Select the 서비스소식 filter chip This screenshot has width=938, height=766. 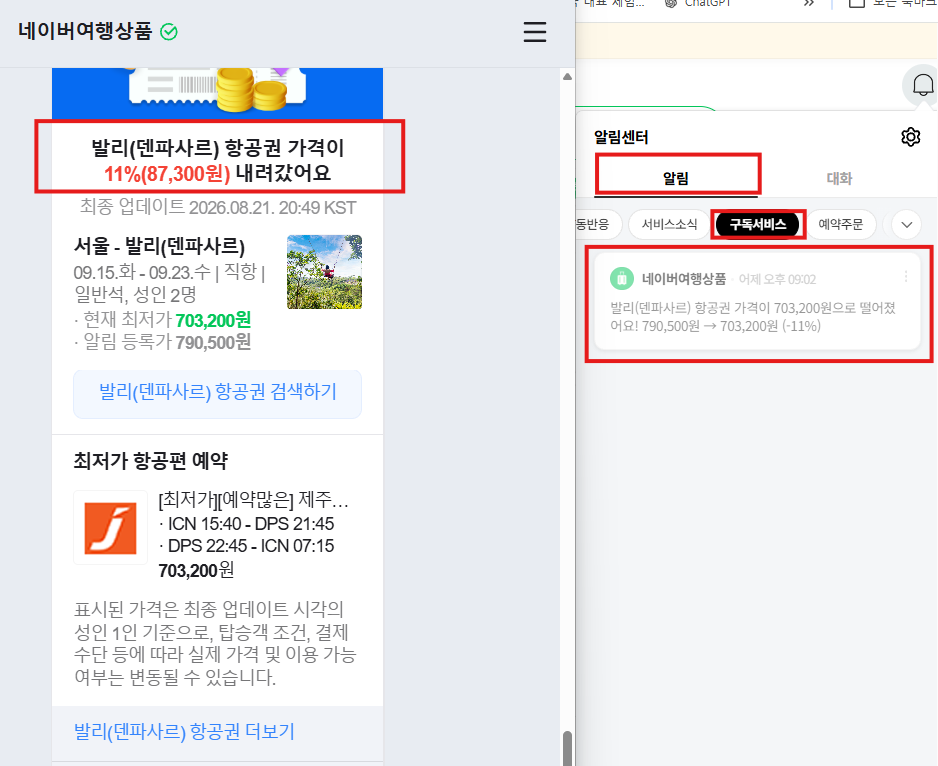pyautogui.click(x=669, y=224)
